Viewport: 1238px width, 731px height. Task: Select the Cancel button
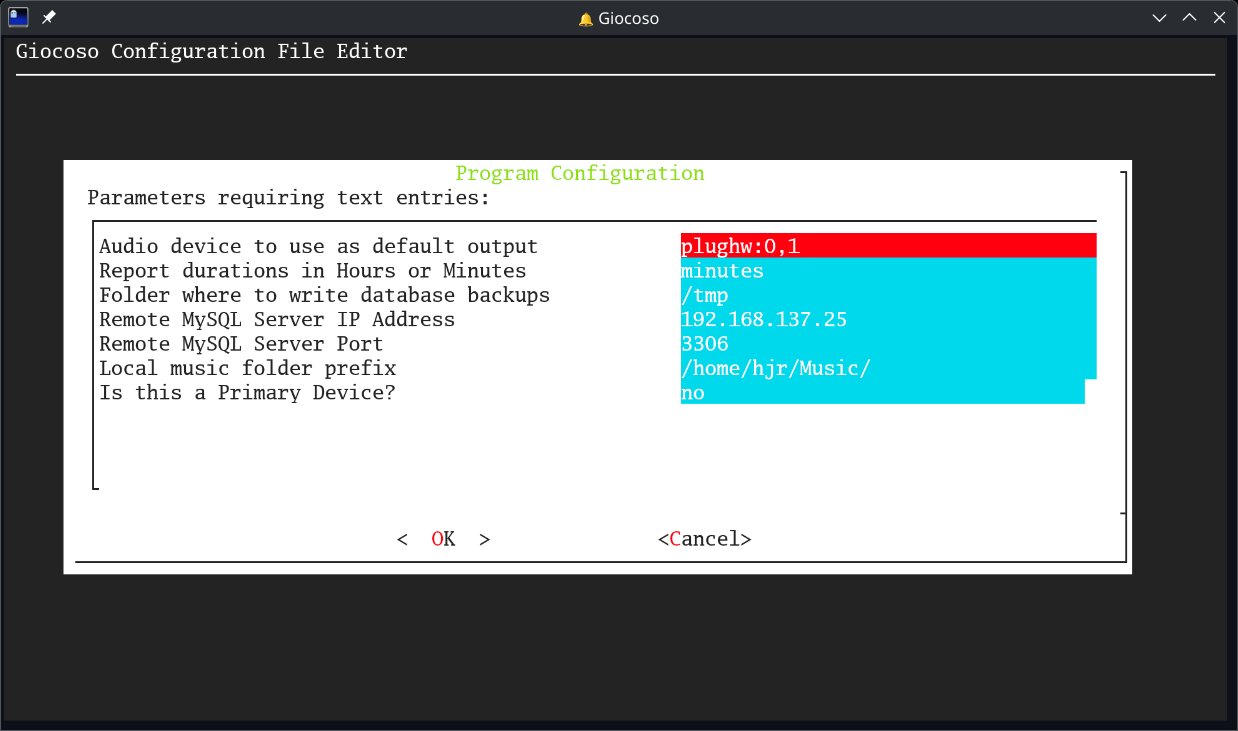(704, 539)
